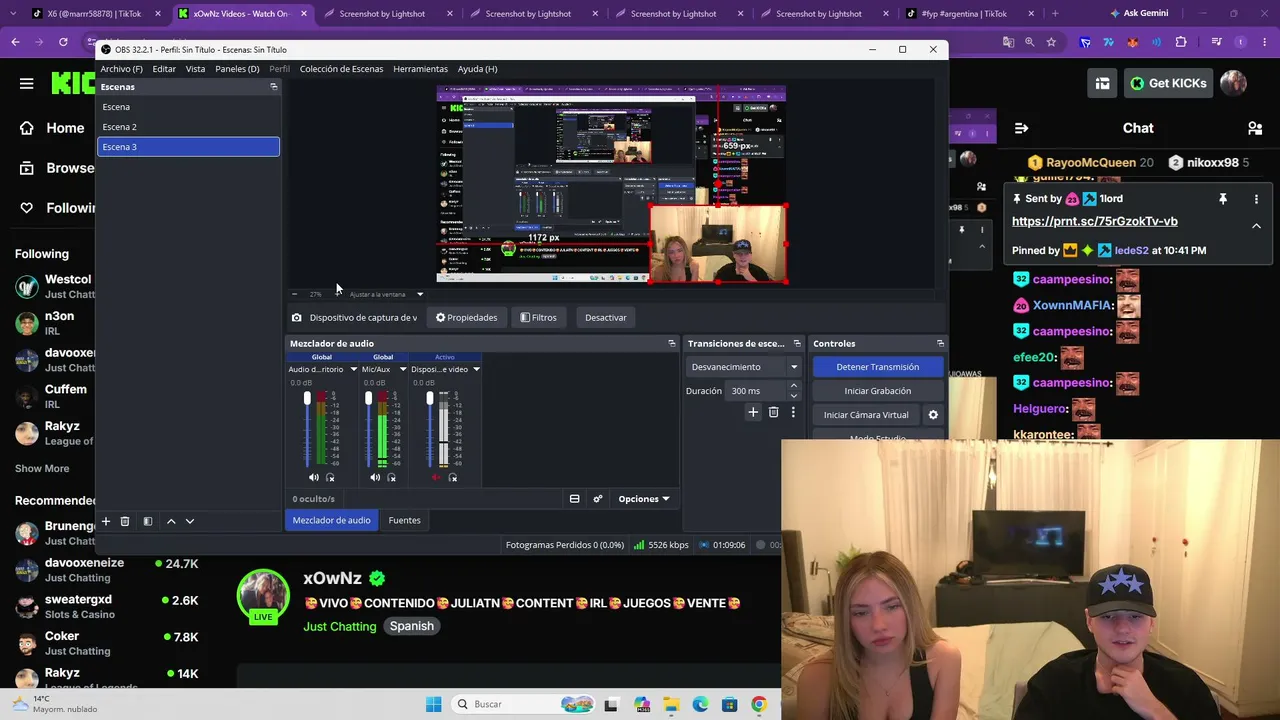Open the Kick profile avatar menu
1280x720 pixels.
coord(1234,83)
